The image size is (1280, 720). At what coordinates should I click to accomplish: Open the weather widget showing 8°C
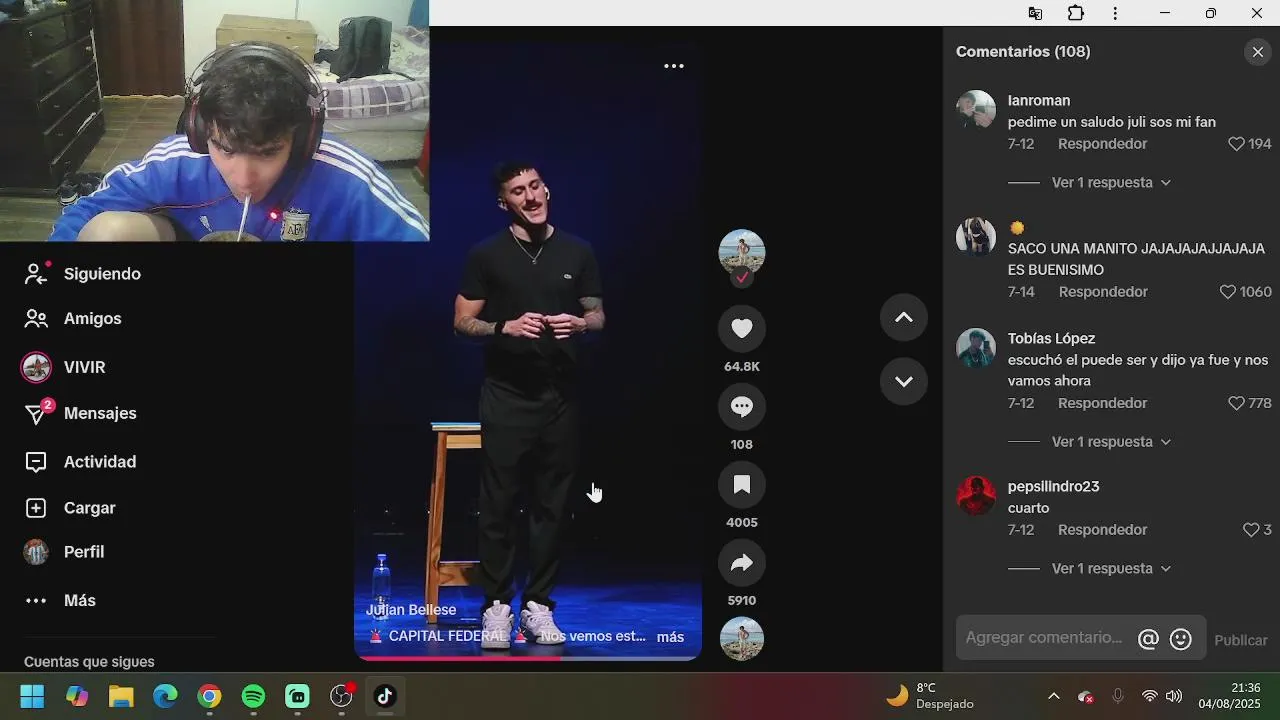click(931, 696)
